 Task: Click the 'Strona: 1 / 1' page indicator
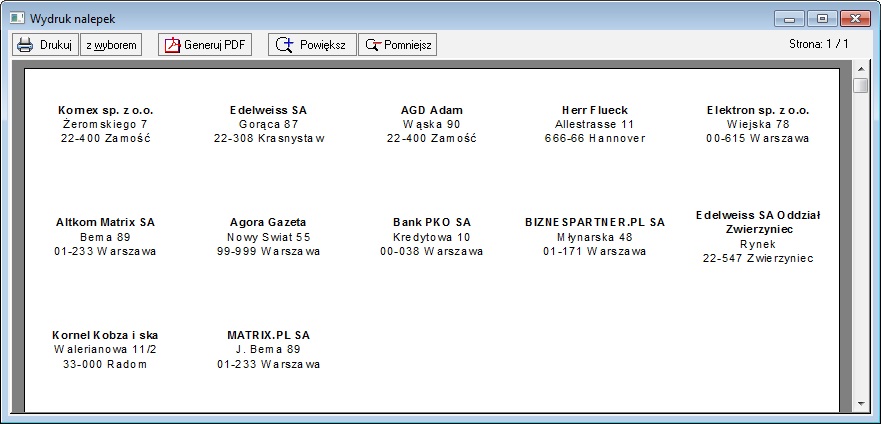(819, 44)
